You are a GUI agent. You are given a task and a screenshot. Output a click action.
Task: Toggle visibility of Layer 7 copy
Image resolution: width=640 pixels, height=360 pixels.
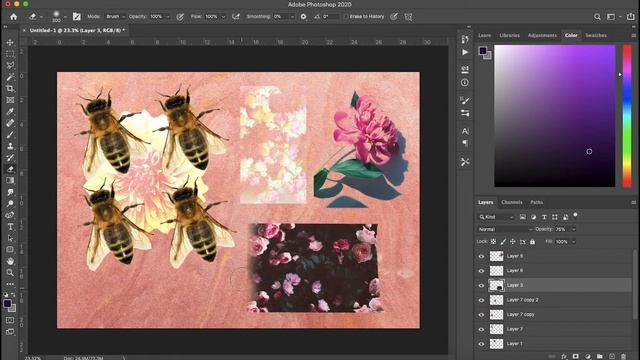click(481, 315)
